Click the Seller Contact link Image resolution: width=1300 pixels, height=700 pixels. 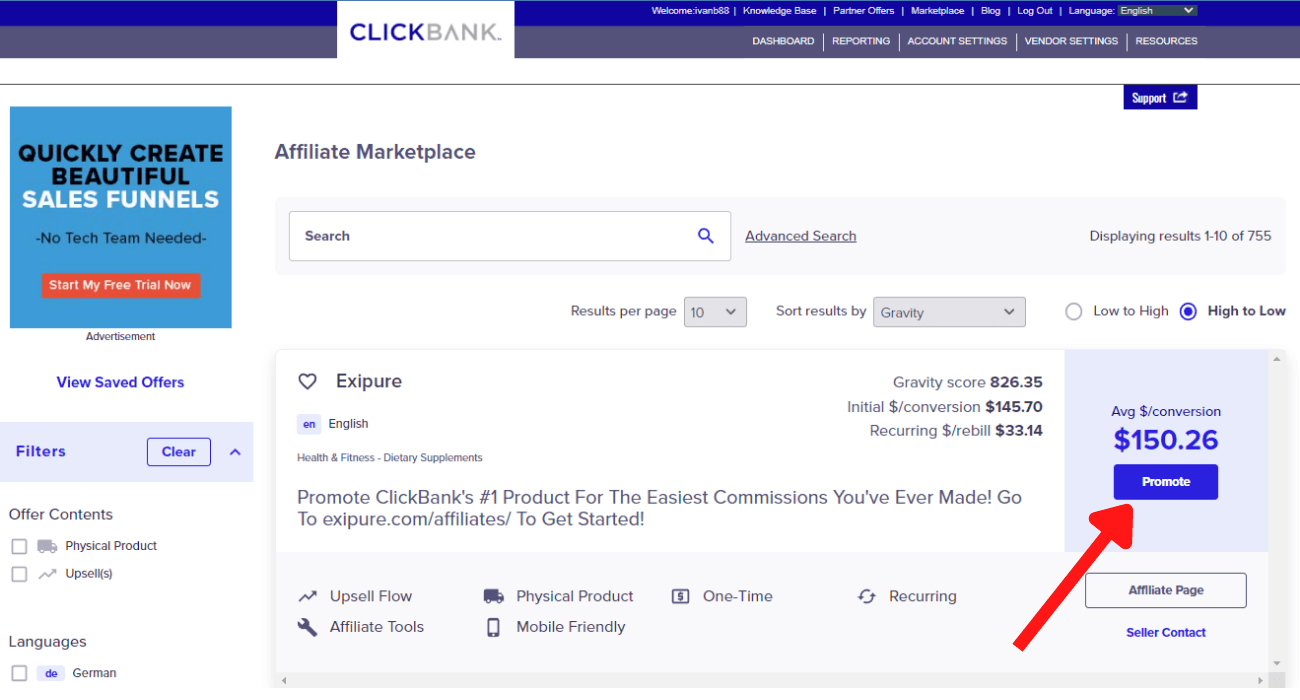pyautogui.click(x=1166, y=632)
